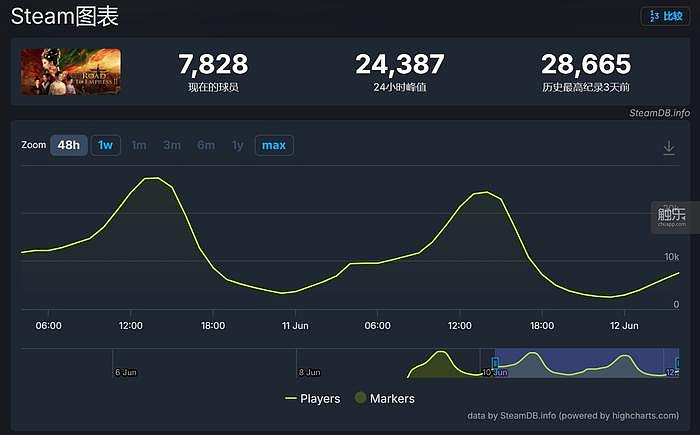Click the chart download icon
This screenshot has height=435, width=700.
tap(669, 147)
